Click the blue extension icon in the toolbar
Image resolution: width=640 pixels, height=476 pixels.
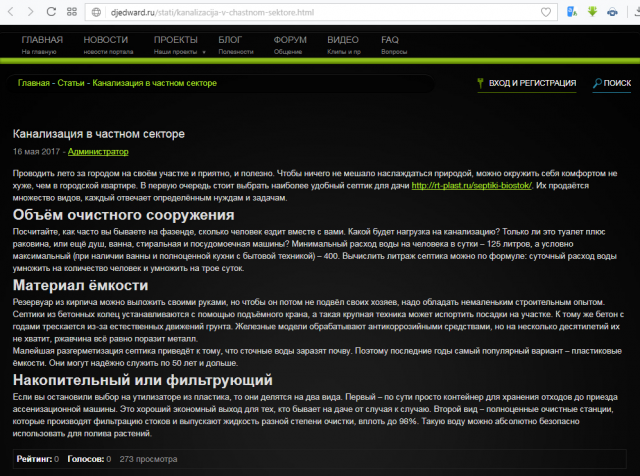point(612,12)
